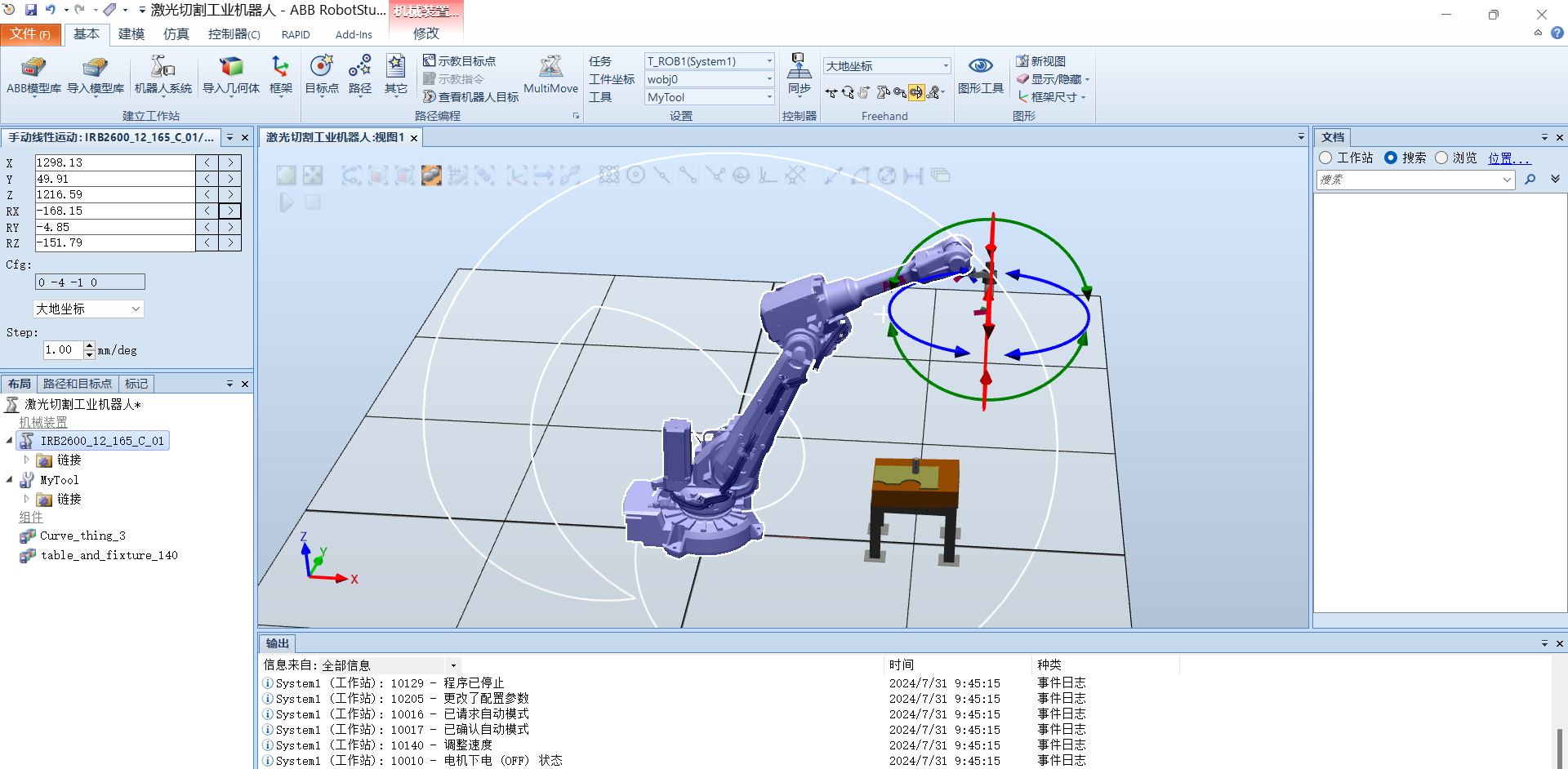Open the 框架 frame tool

tap(280, 76)
